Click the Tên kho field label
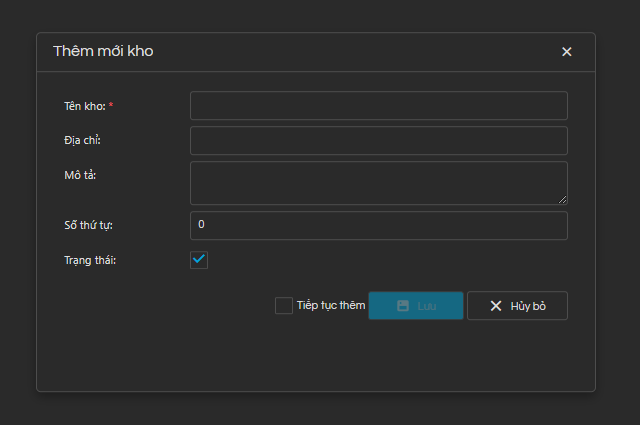This screenshot has width=640, height=425. (x=84, y=106)
